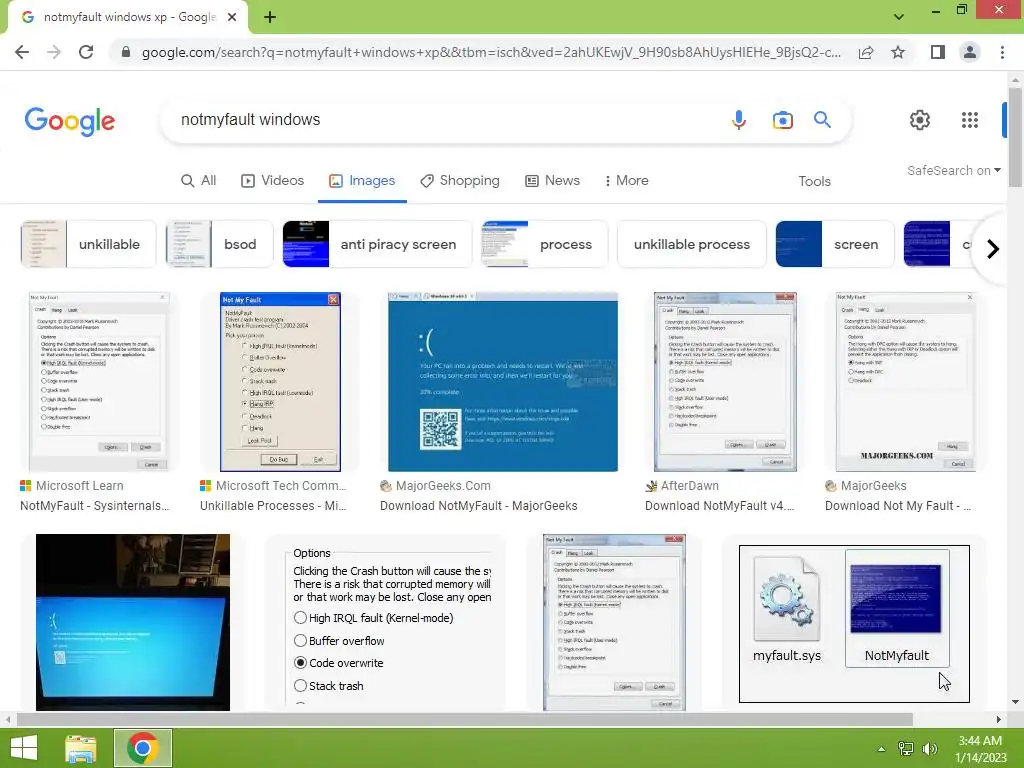Open a new browser tab
The width and height of the screenshot is (1024, 768).
270,18
